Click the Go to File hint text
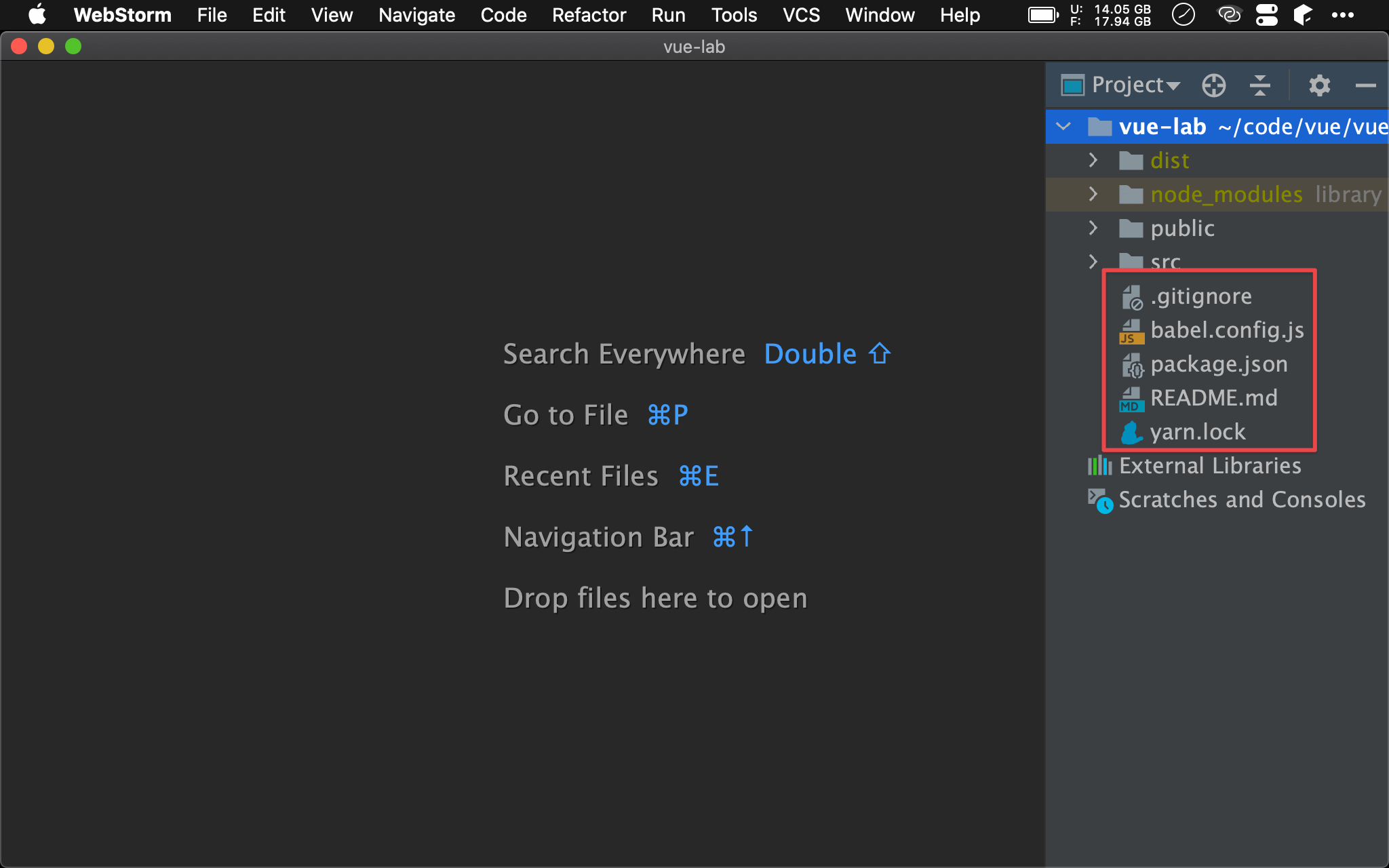This screenshot has height=868, width=1389. point(566,415)
